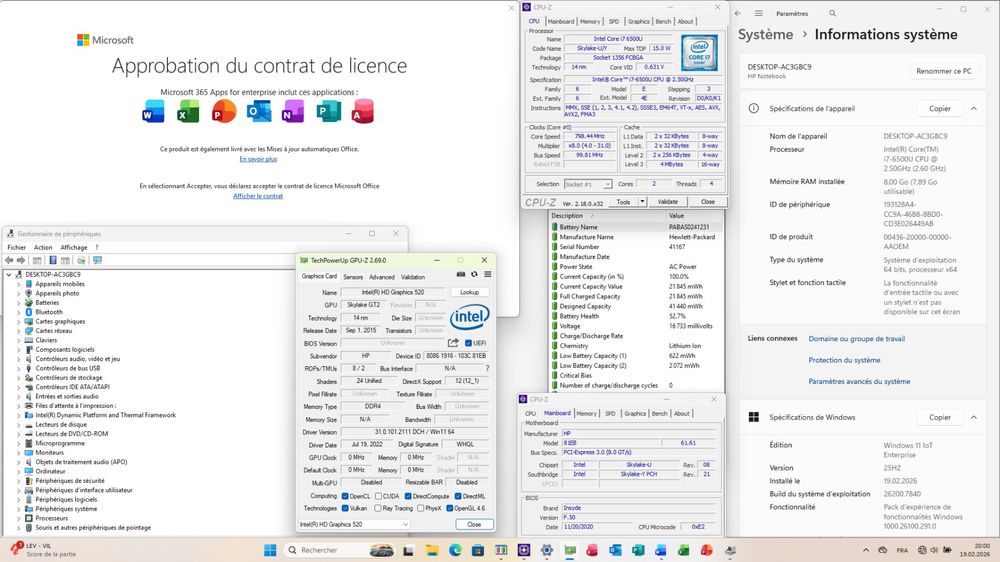The image size is (1000, 562).
Task: Open Bench tab in top CPU-Z window
Action: tap(663, 22)
